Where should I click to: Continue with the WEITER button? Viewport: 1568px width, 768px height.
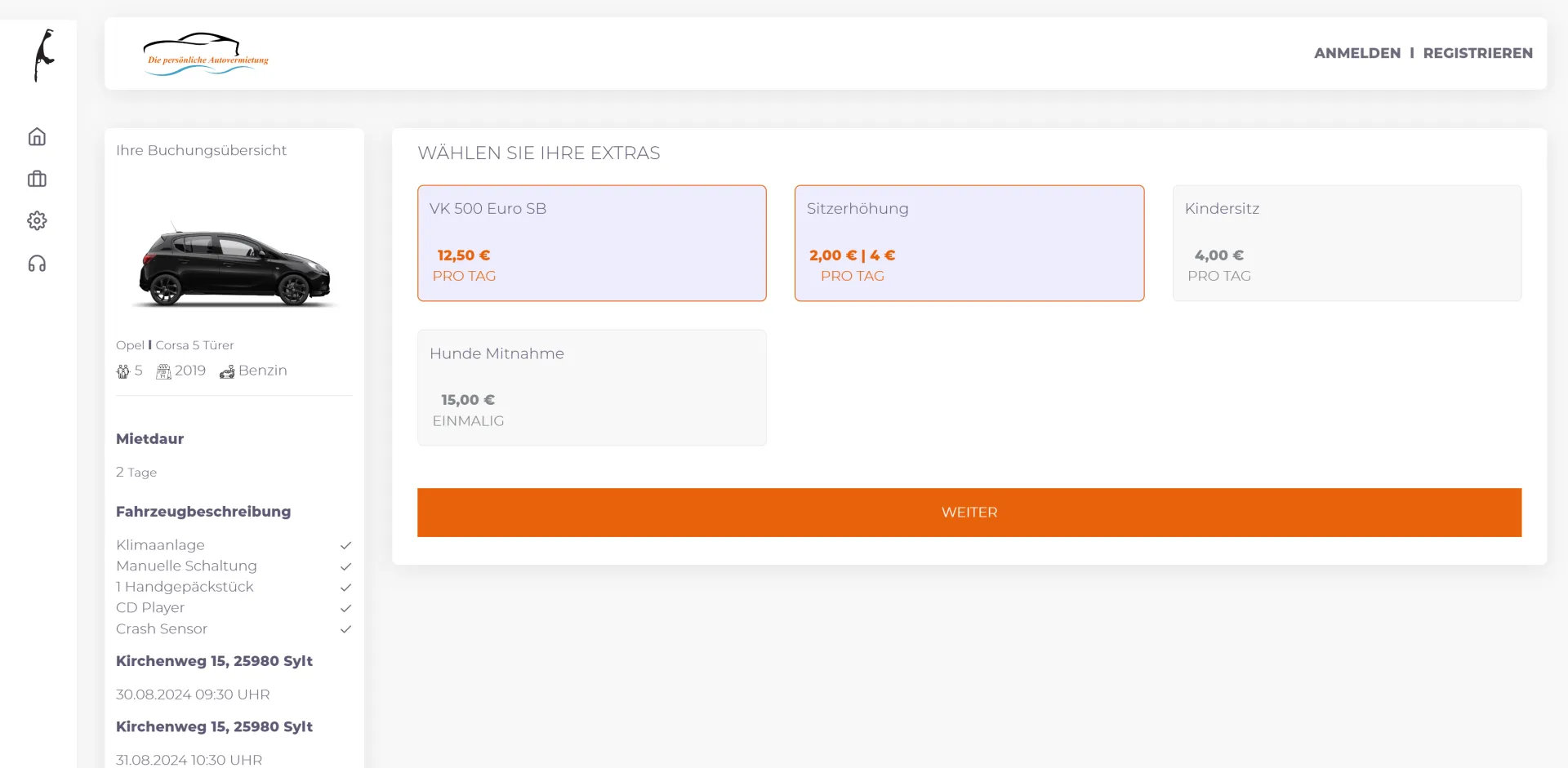pos(969,513)
